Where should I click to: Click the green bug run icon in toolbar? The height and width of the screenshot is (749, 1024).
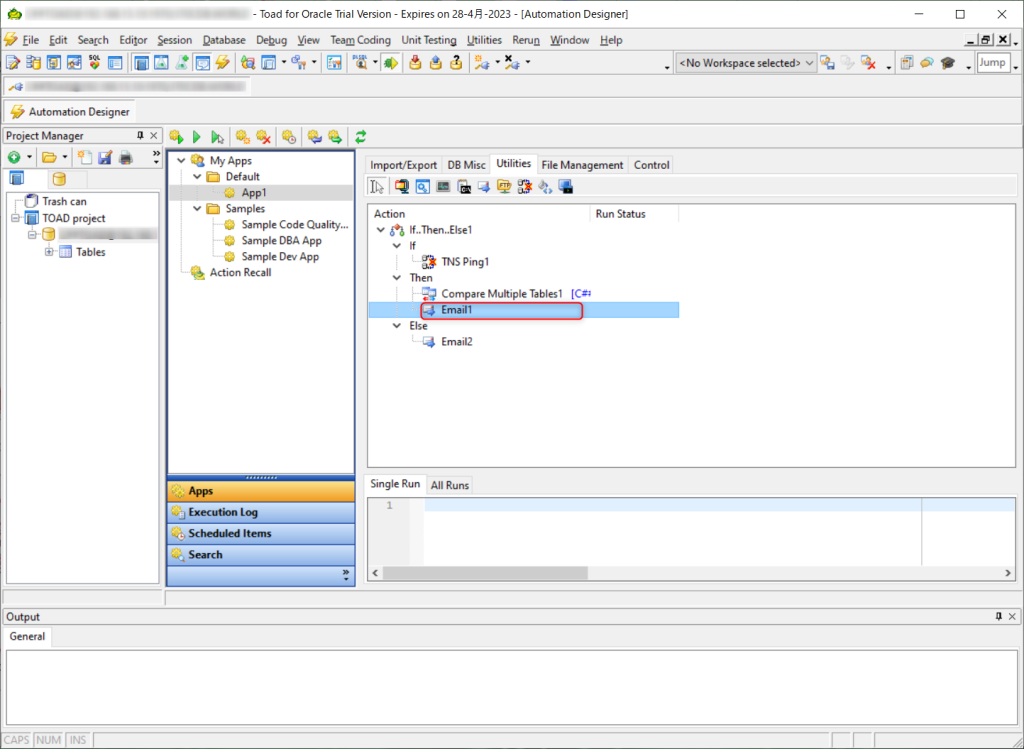pos(391,63)
